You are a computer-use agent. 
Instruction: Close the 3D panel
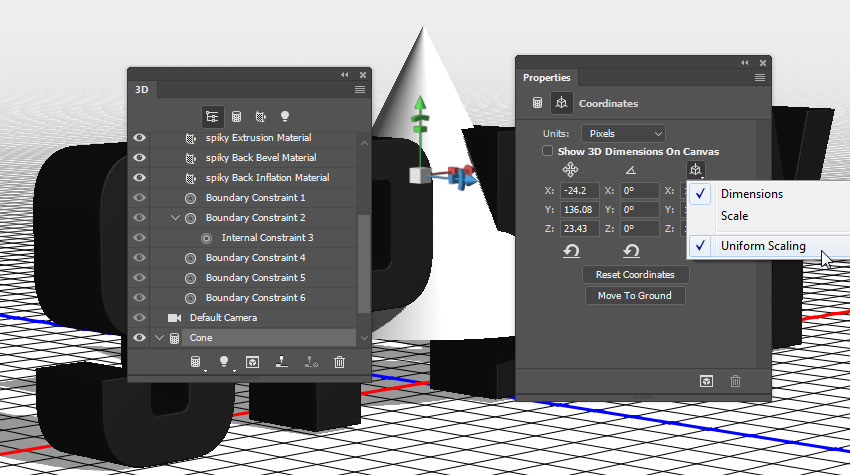pyautogui.click(x=363, y=75)
